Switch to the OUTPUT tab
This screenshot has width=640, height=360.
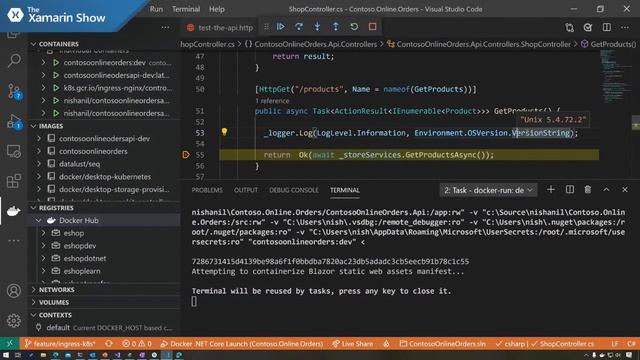tap(246, 190)
